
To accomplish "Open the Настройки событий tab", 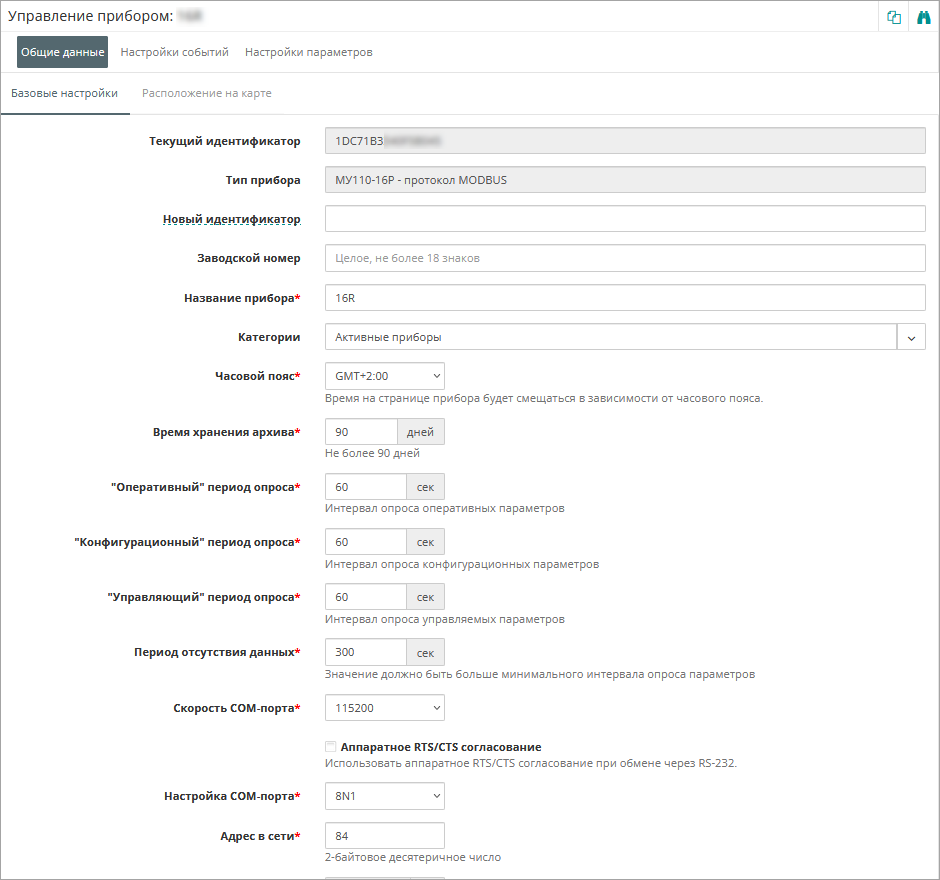I will point(175,52).
